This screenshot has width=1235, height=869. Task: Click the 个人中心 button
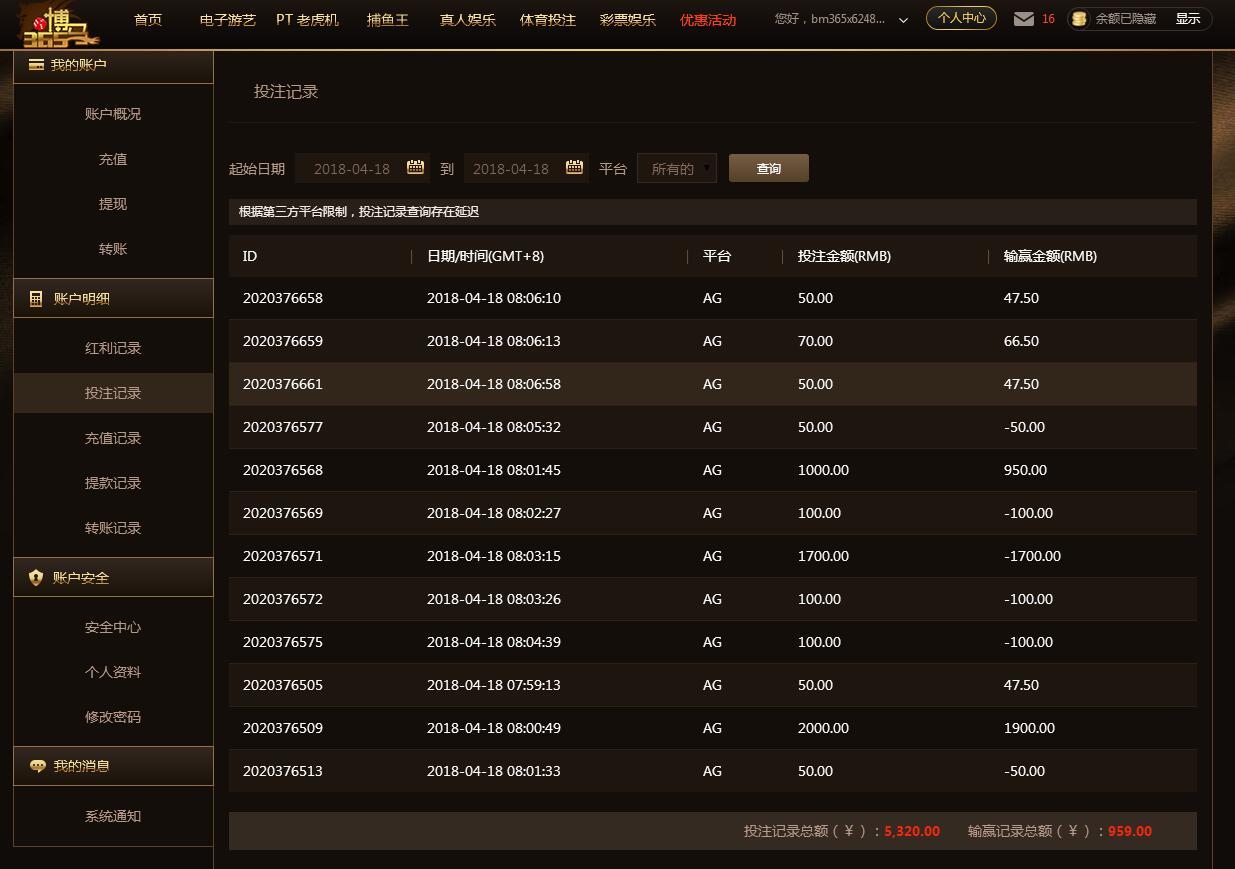point(961,18)
